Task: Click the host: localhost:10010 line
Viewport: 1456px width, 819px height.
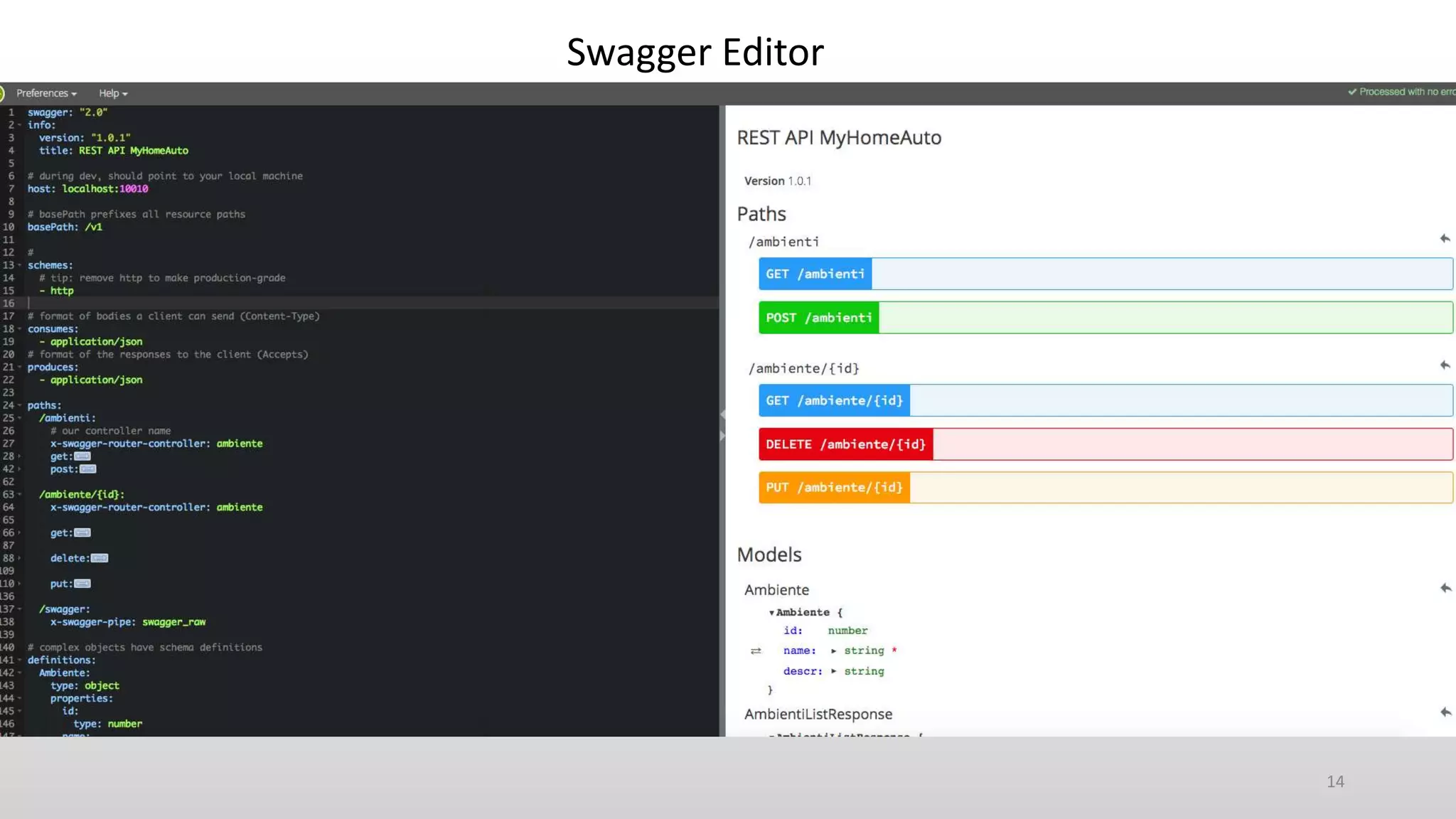Action: pos(87,189)
